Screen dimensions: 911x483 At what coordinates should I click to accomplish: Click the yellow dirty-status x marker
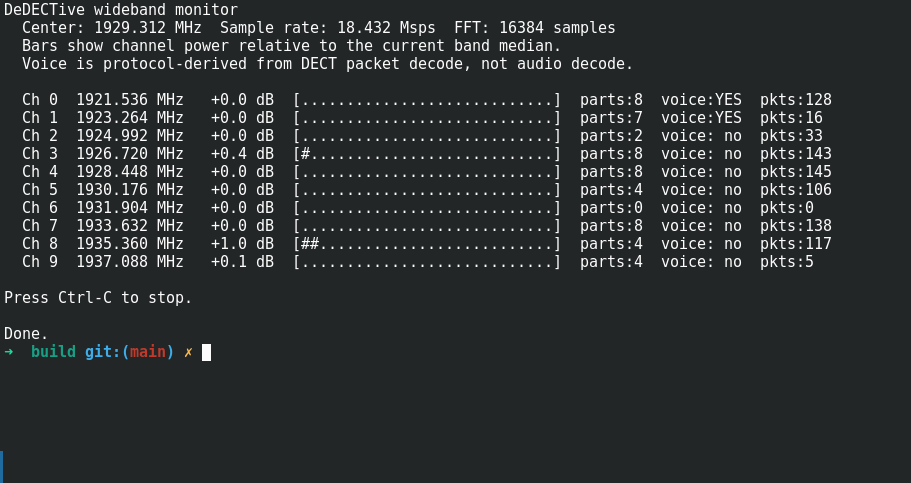(x=188, y=352)
